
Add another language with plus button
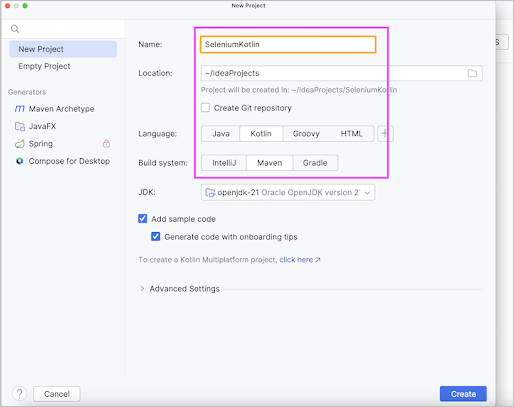pyautogui.click(x=385, y=134)
